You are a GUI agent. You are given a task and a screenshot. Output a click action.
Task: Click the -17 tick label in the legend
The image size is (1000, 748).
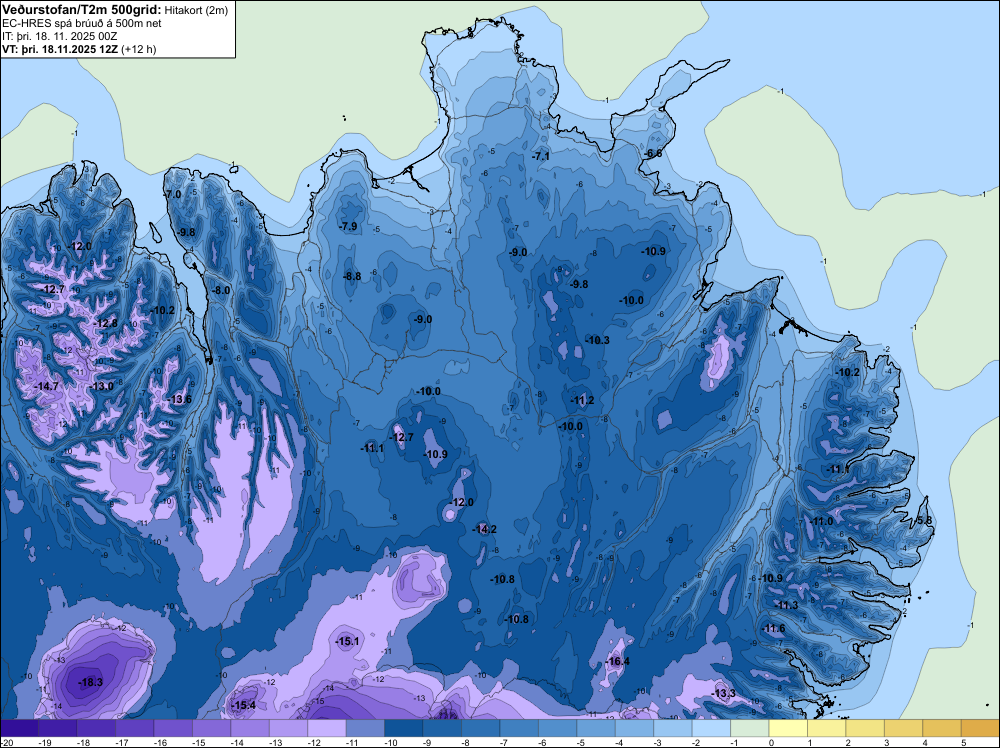122,742
